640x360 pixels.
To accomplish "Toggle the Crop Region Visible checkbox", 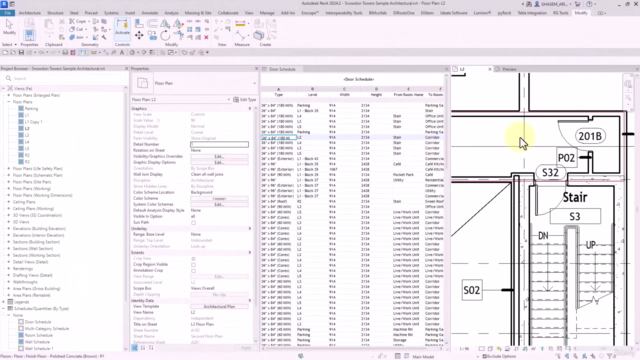I will click(193, 264).
